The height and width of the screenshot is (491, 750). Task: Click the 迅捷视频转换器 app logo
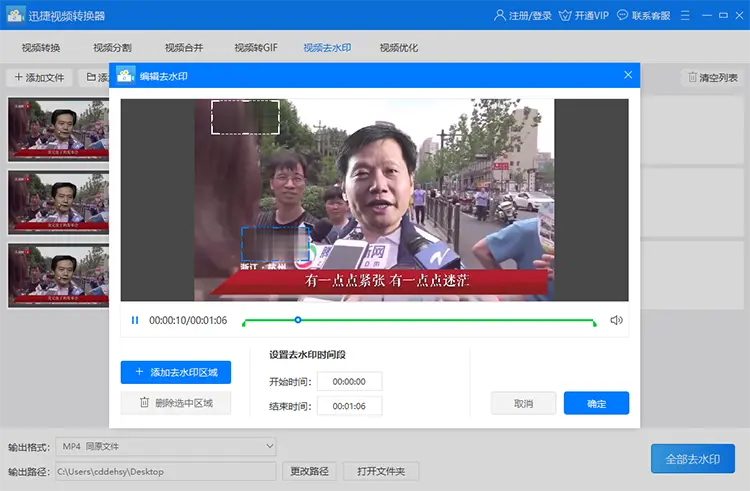(x=15, y=15)
